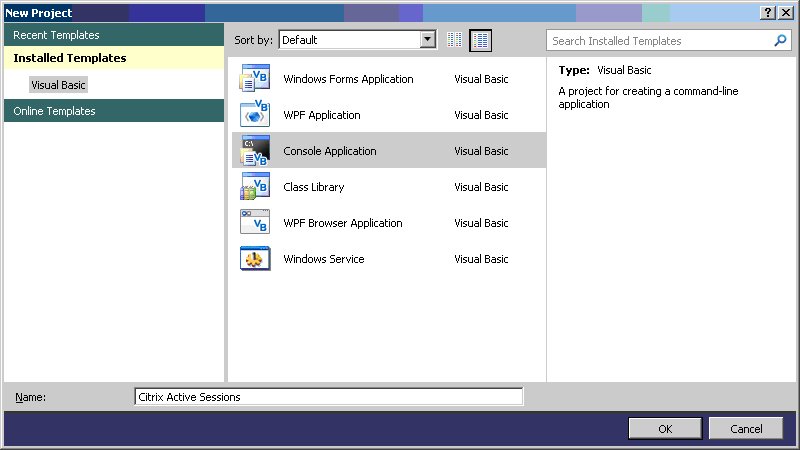Screen dimensions: 800x450
Task: Select 'WPF Browser Application' label text
Action: [343, 223]
